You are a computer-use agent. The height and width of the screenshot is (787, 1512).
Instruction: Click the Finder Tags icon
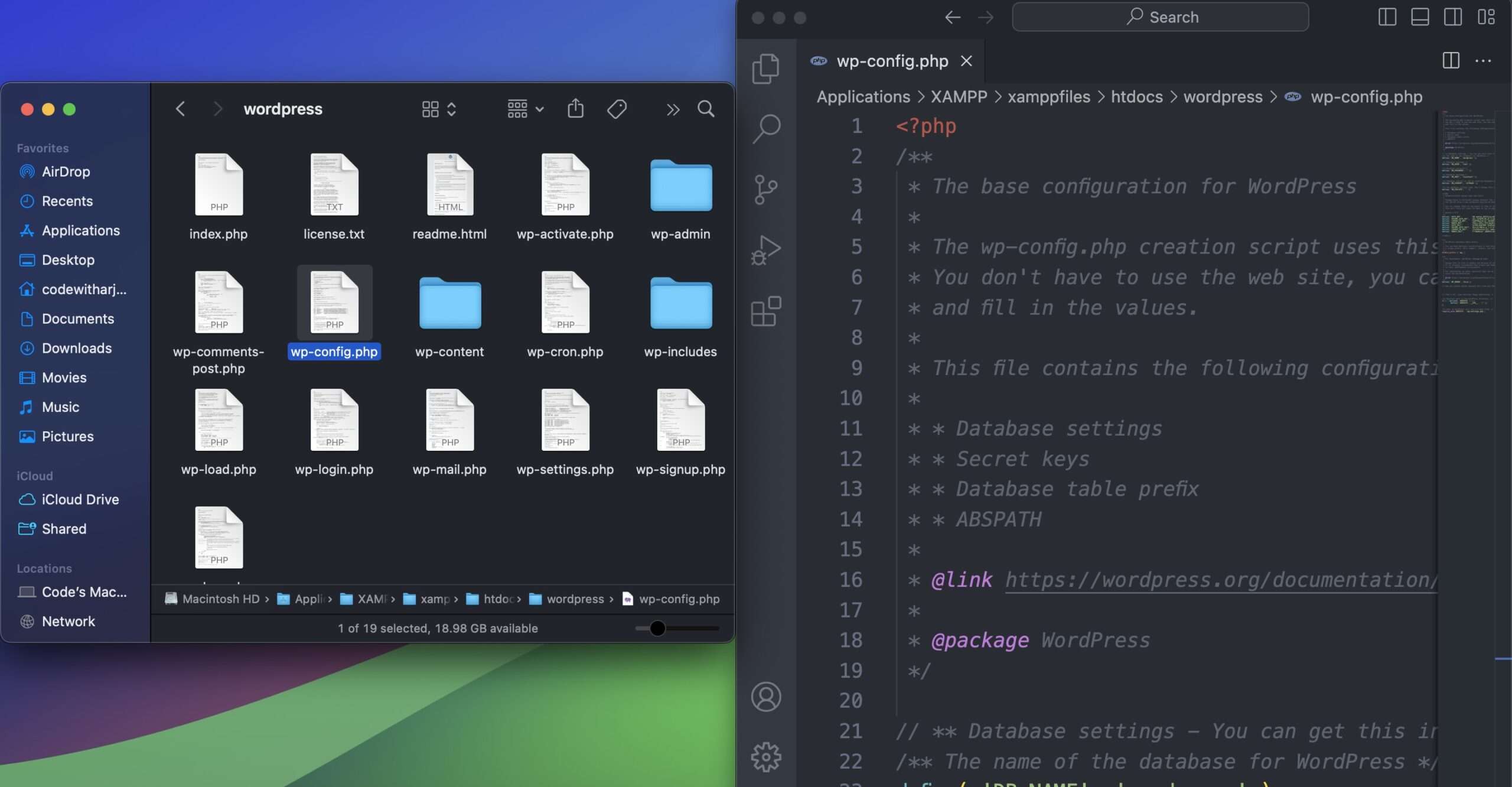coord(617,109)
